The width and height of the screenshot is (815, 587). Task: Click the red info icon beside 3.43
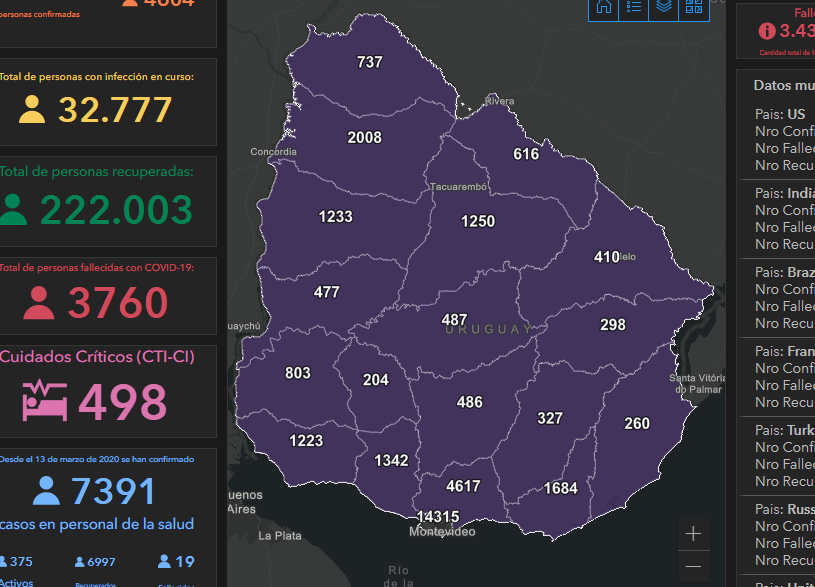click(767, 31)
